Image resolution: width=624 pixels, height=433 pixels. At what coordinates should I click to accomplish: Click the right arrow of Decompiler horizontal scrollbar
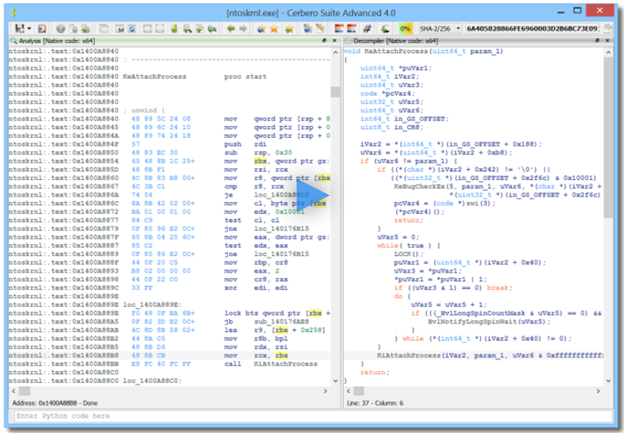598,391
